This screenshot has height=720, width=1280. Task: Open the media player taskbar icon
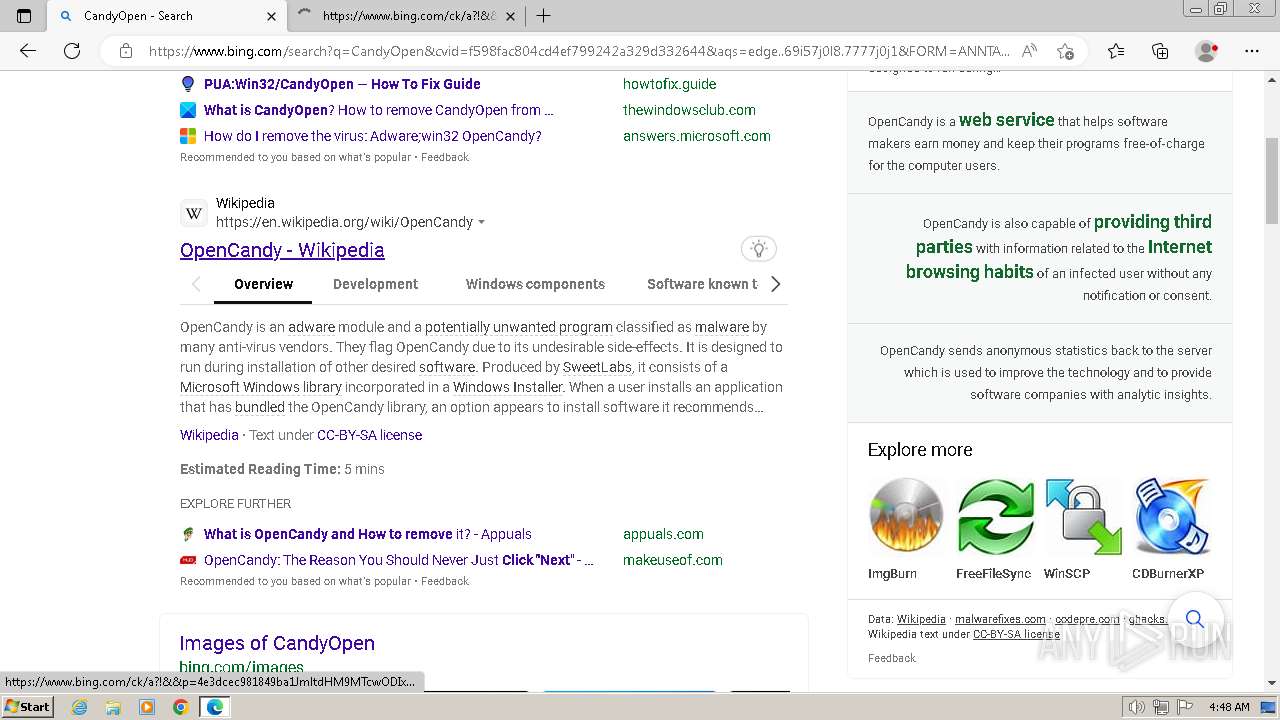tap(147, 707)
